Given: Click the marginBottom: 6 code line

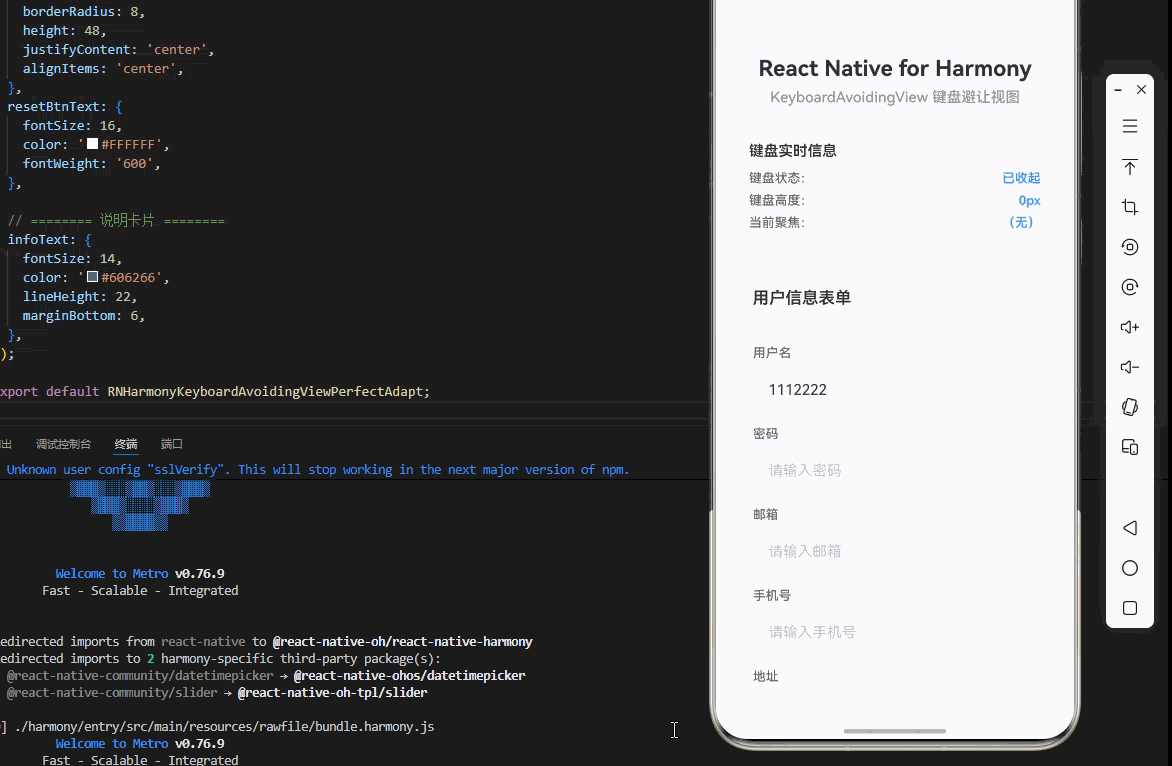Looking at the screenshot, I should tap(84, 315).
